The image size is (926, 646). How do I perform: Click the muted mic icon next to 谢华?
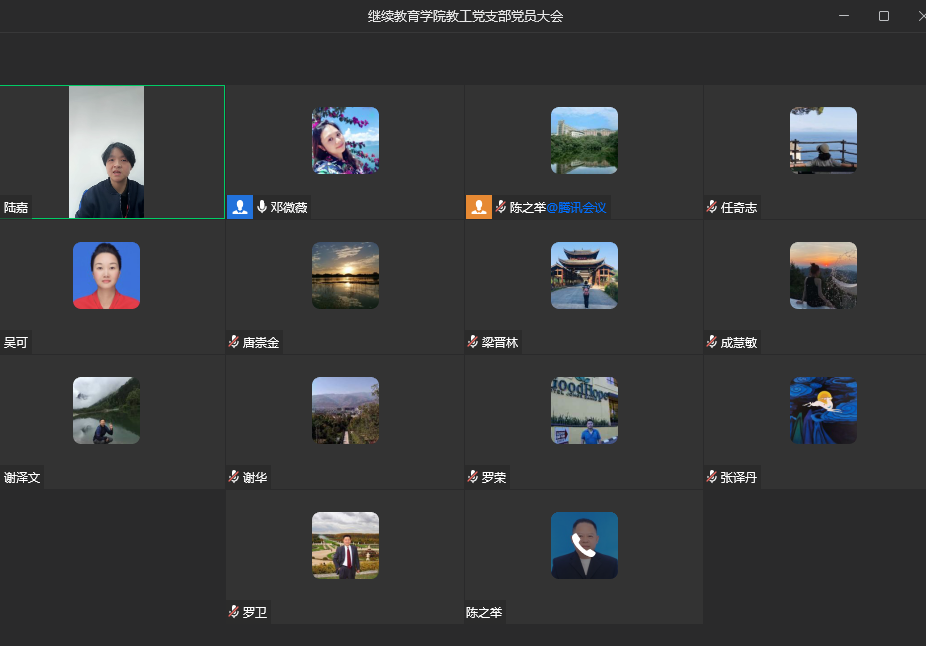234,477
